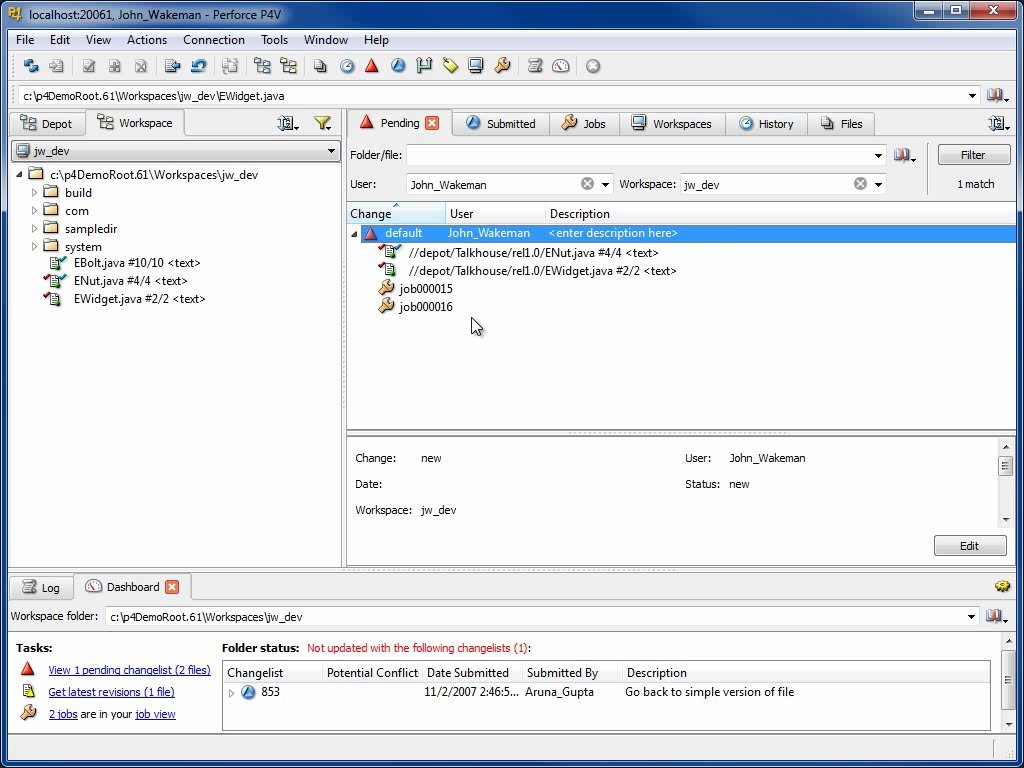
Task: Follow View 1 pending changelist link
Action: click(129, 670)
